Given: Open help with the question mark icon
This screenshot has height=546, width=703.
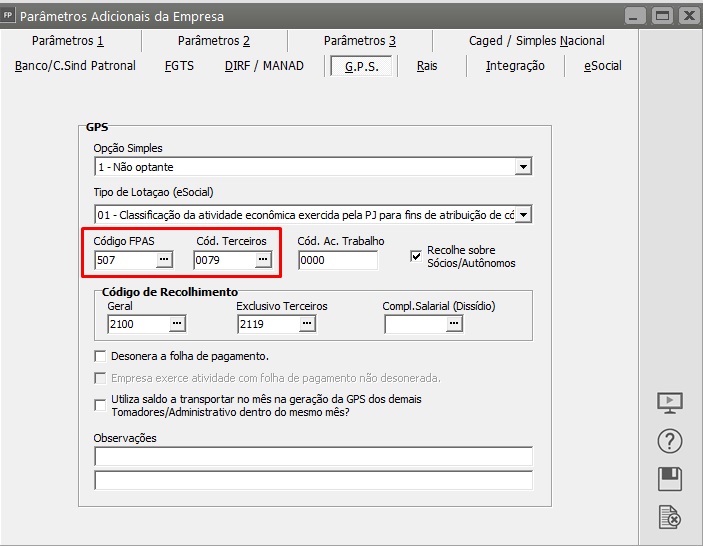Looking at the screenshot, I should pos(670,441).
